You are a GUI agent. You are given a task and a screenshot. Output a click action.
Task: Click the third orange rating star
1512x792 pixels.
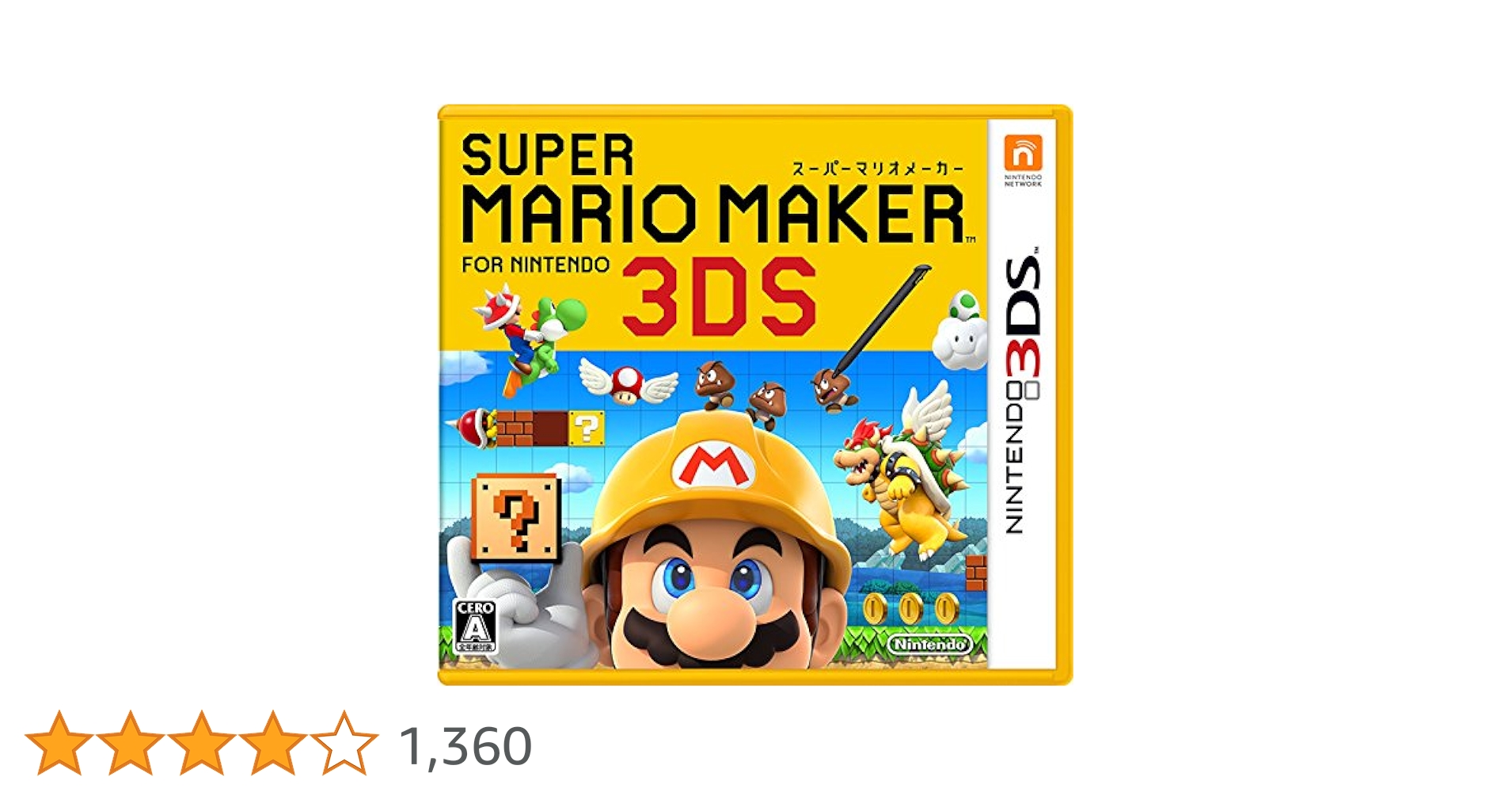click(202, 743)
